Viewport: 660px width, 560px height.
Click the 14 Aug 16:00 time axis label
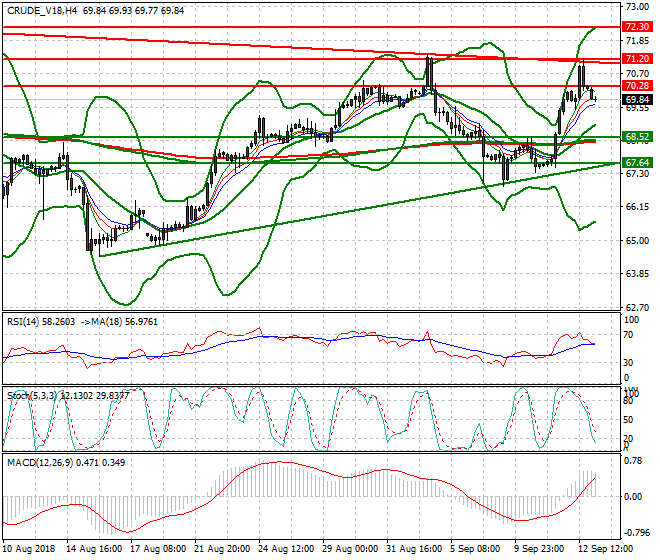point(94,549)
